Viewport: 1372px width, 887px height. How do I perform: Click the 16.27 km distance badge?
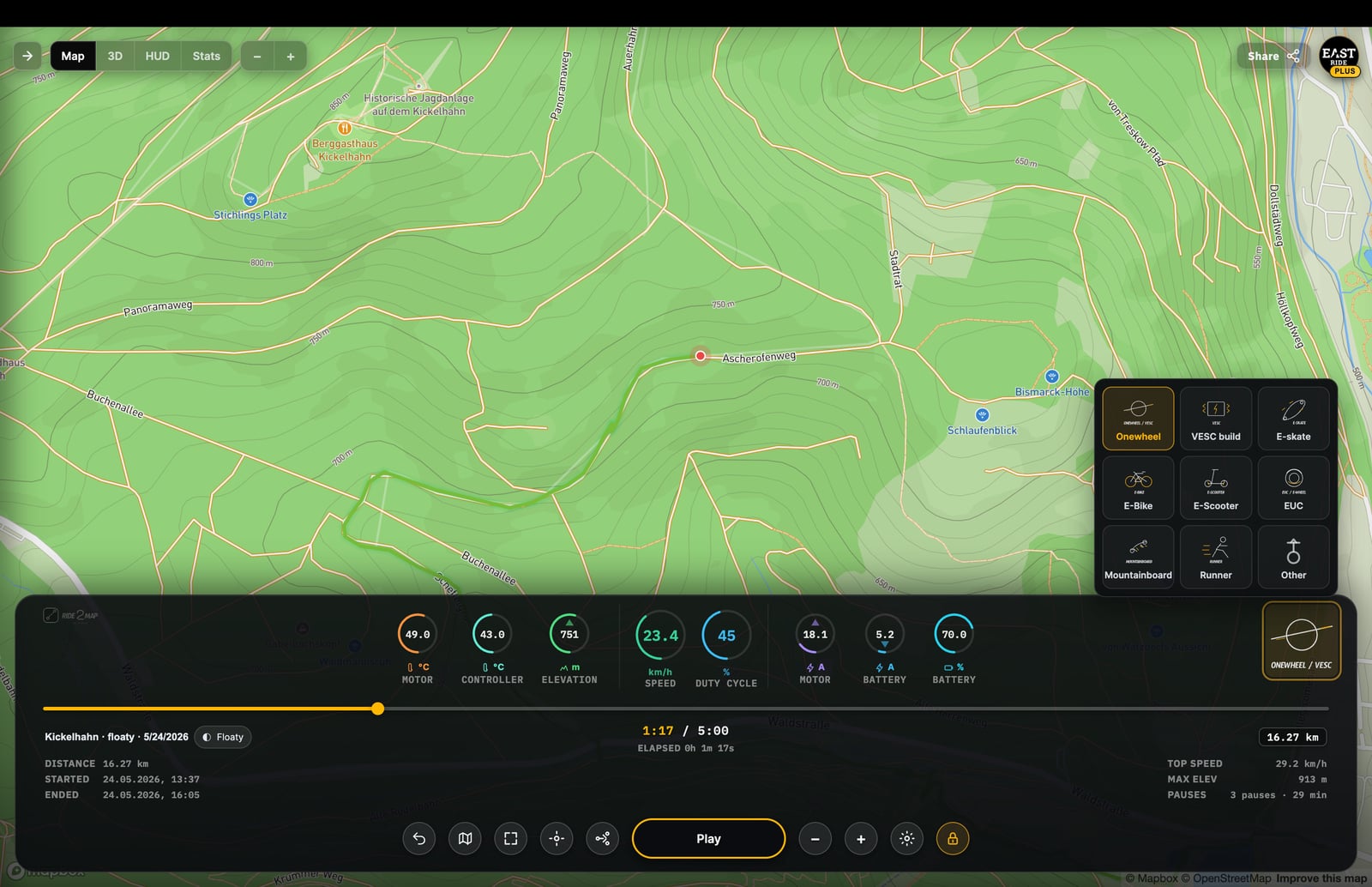point(1292,737)
